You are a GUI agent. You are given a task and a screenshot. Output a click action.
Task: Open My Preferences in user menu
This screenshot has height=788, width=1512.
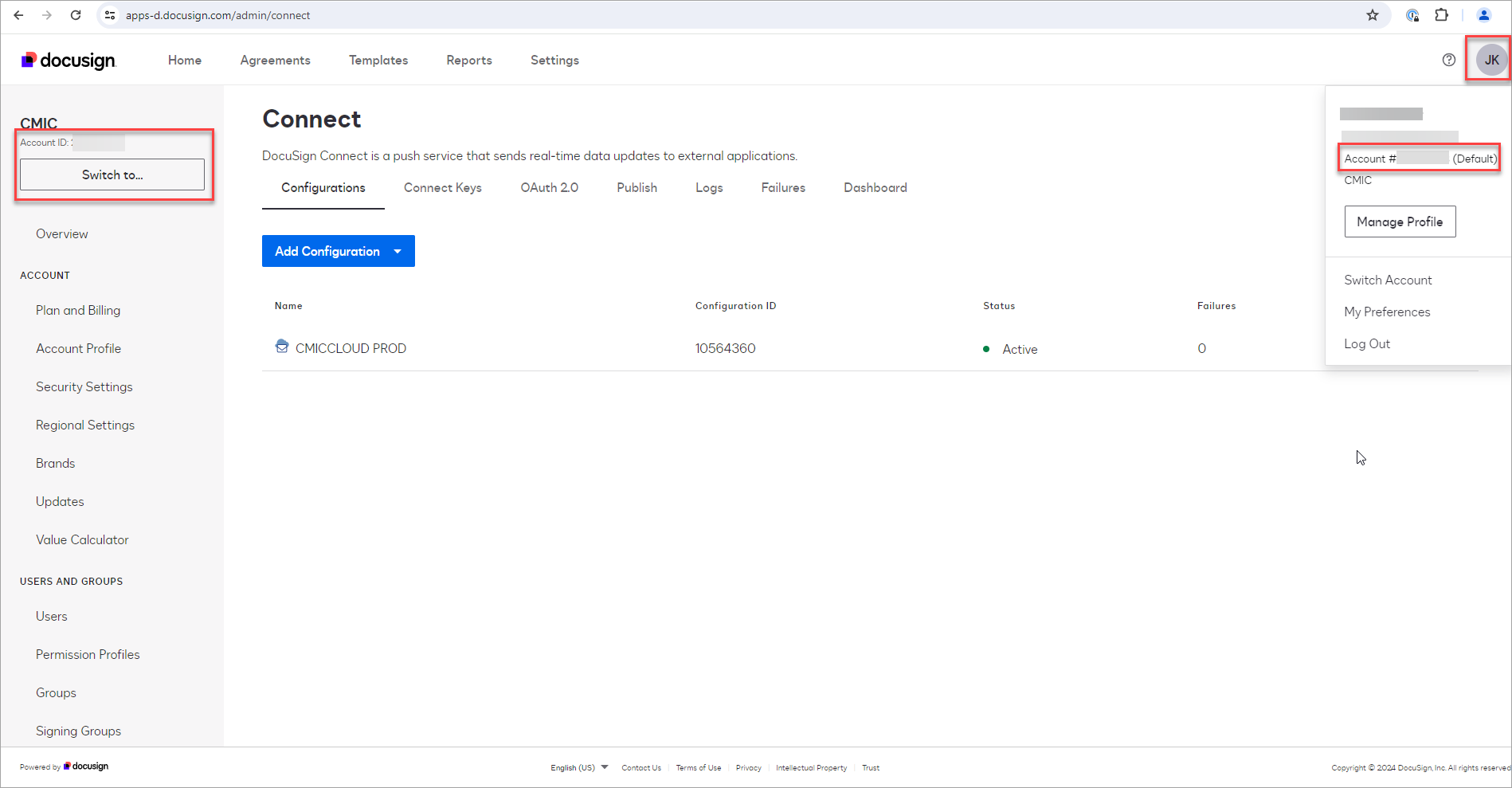pos(1387,312)
